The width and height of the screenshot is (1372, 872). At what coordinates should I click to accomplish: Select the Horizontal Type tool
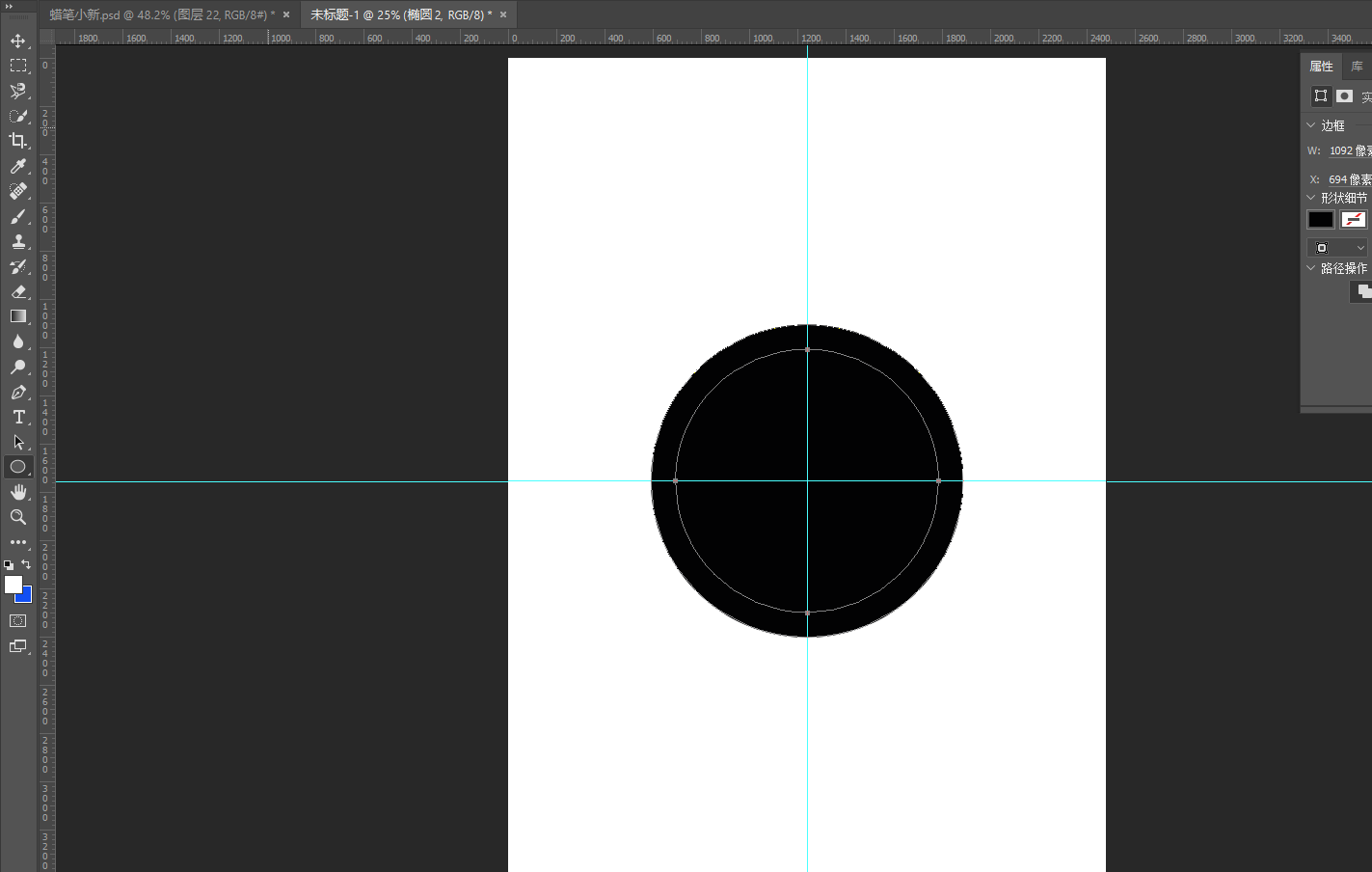pos(17,417)
